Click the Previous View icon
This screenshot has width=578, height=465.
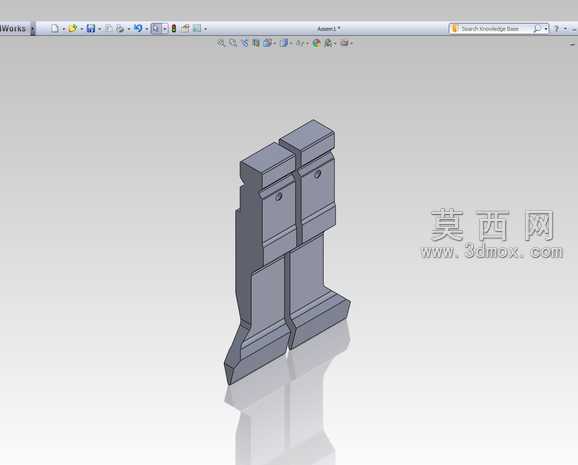coord(244,43)
